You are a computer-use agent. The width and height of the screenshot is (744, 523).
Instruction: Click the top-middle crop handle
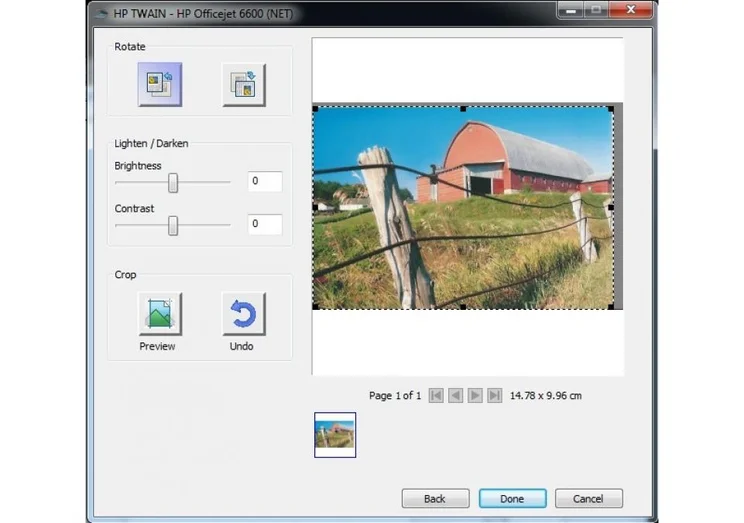pyautogui.click(x=464, y=109)
